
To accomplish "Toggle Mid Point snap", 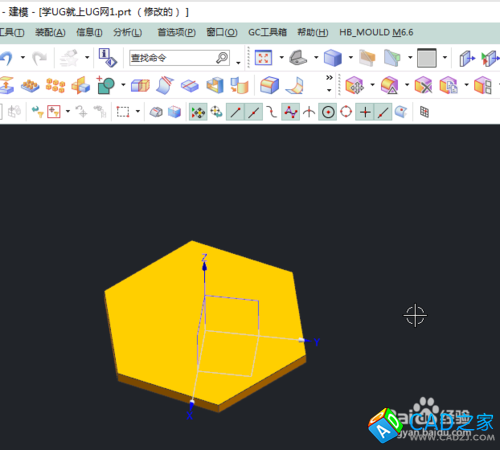I will pyautogui.click(x=254, y=112).
